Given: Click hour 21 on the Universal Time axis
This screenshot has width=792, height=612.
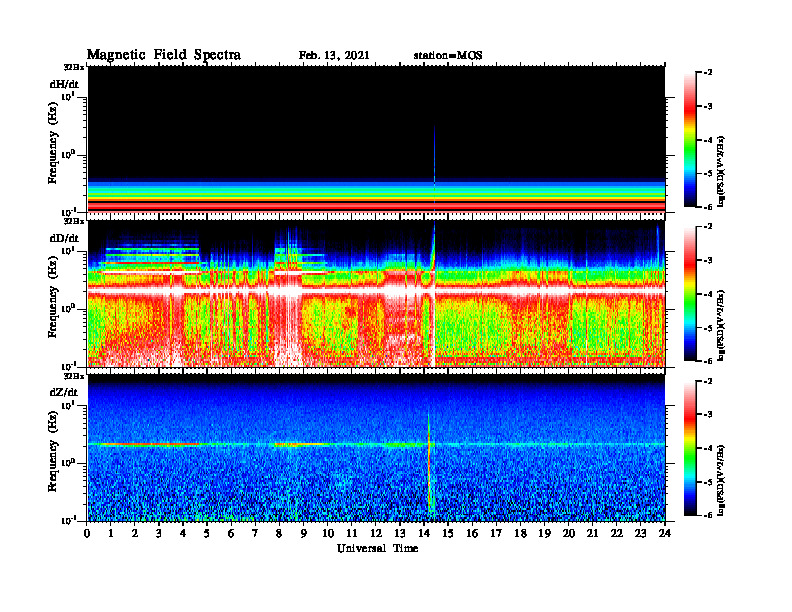Looking at the screenshot, I should coord(592,533).
